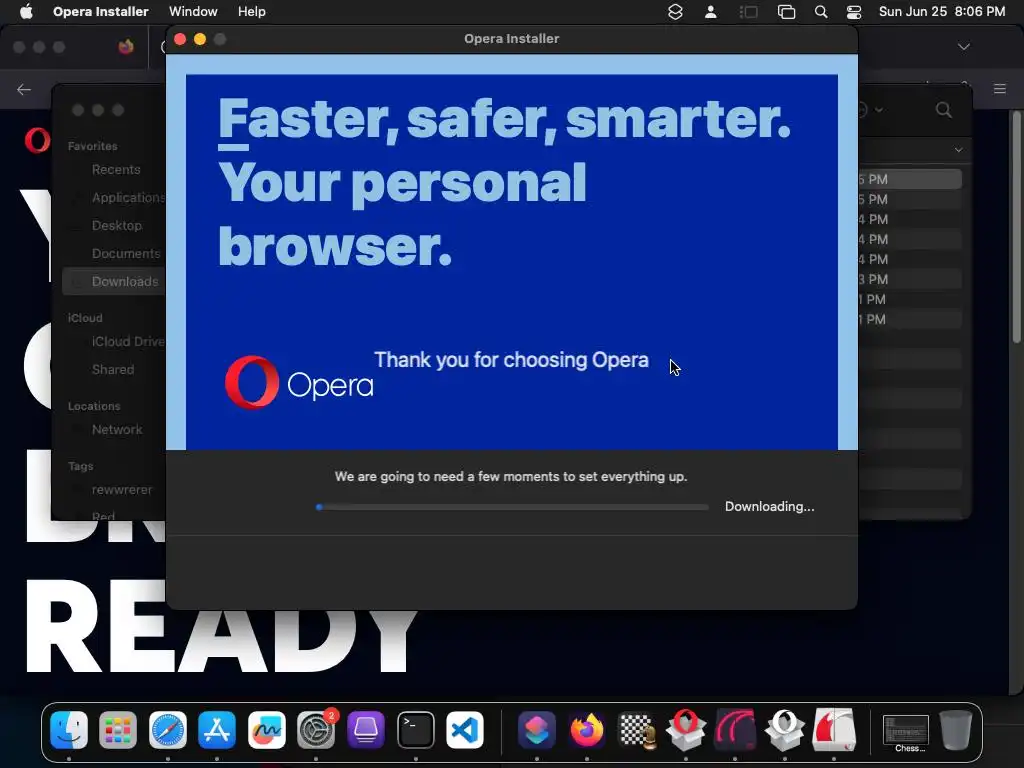Open the Finder toolbar action dropdown arrow
The height and width of the screenshot is (768, 1024).
pyautogui.click(x=879, y=110)
